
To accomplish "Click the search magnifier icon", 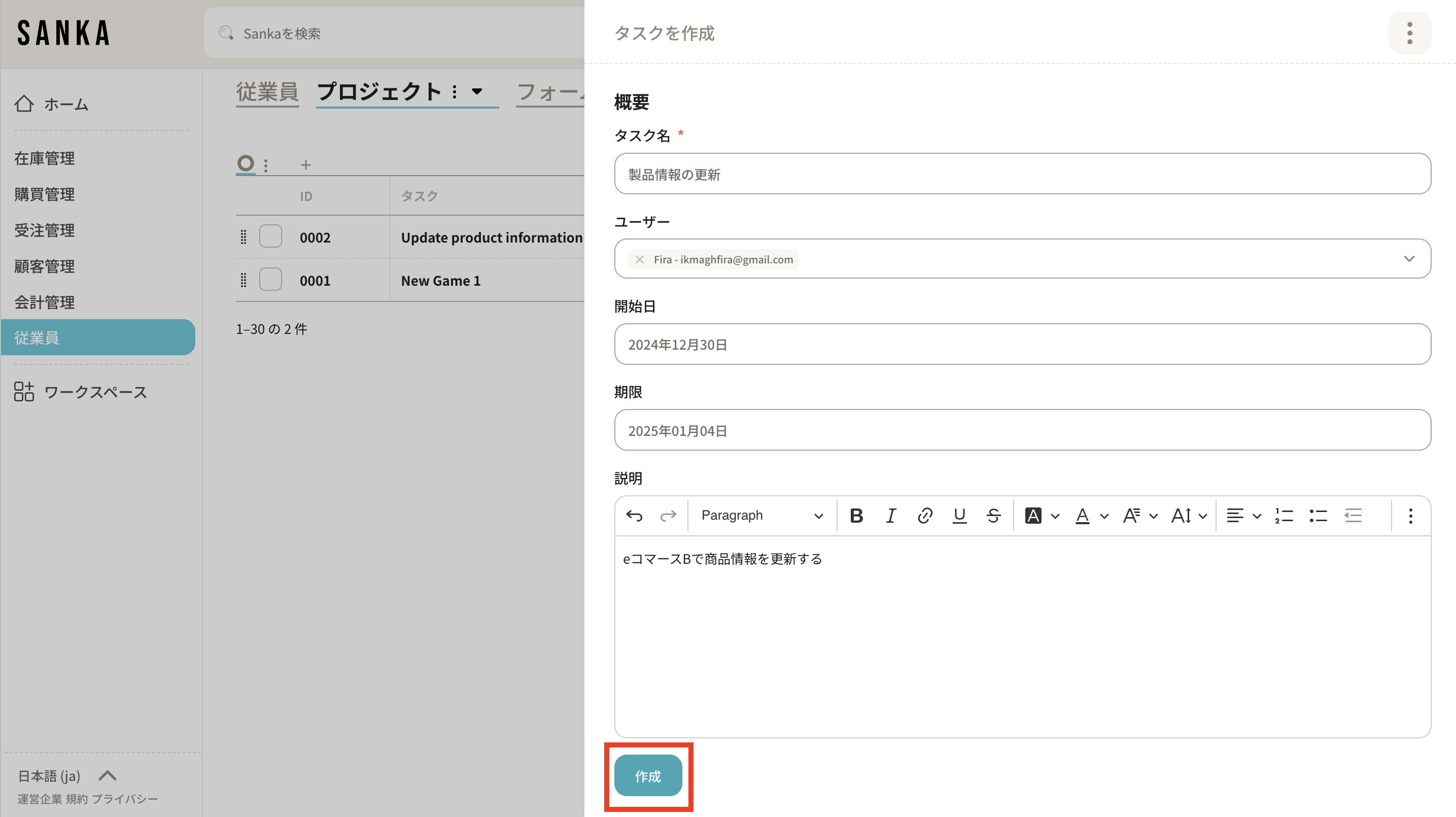I will click(226, 33).
